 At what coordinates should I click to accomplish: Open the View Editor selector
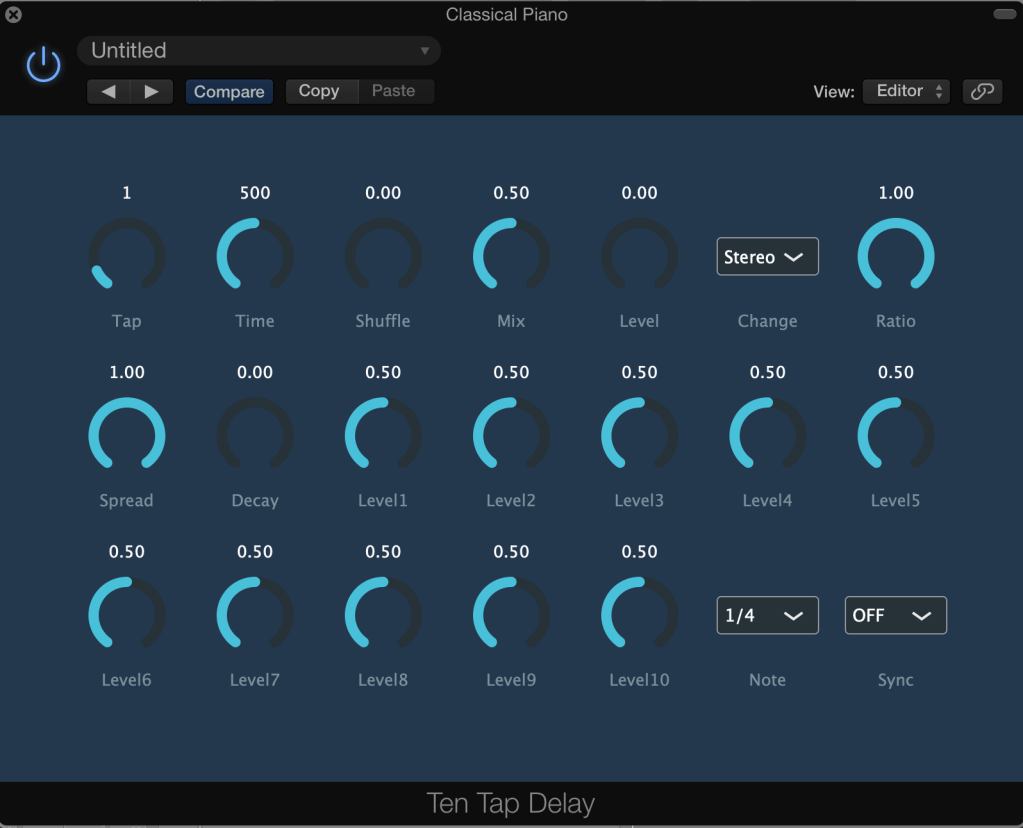coord(906,91)
